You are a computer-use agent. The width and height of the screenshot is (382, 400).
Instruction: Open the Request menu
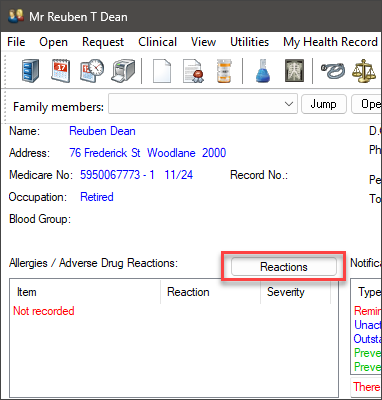click(103, 42)
